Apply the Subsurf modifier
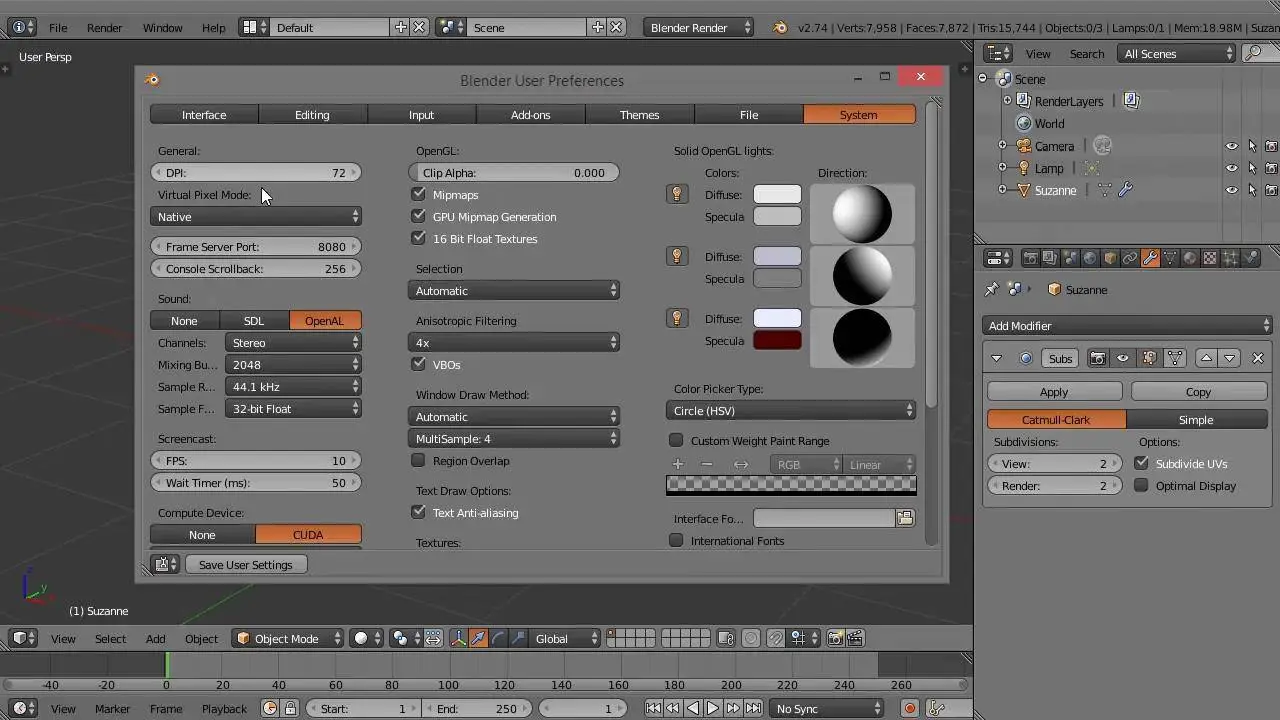 1054,392
